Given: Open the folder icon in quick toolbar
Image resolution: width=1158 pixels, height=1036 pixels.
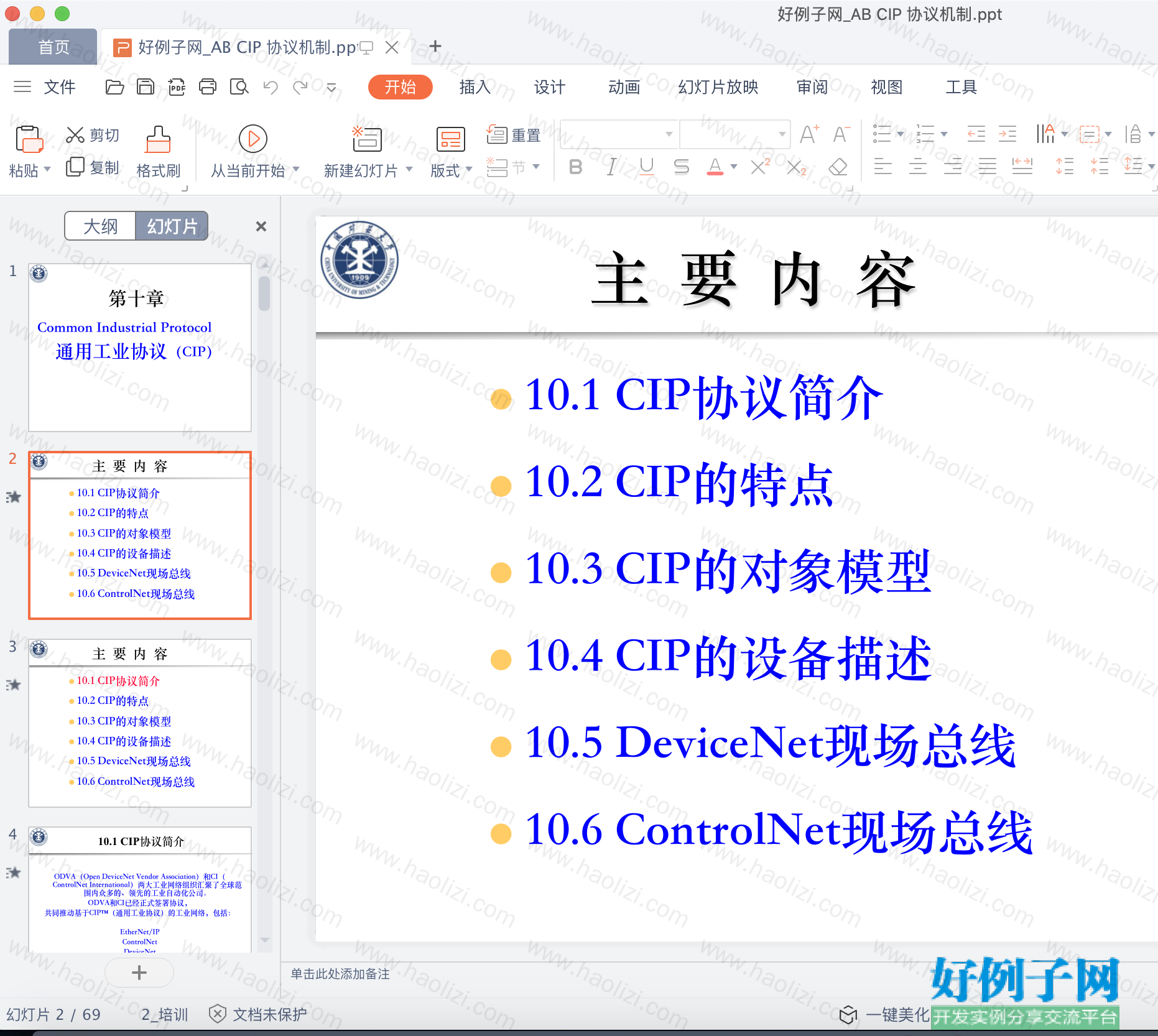Looking at the screenshot, I should point(114,87).
